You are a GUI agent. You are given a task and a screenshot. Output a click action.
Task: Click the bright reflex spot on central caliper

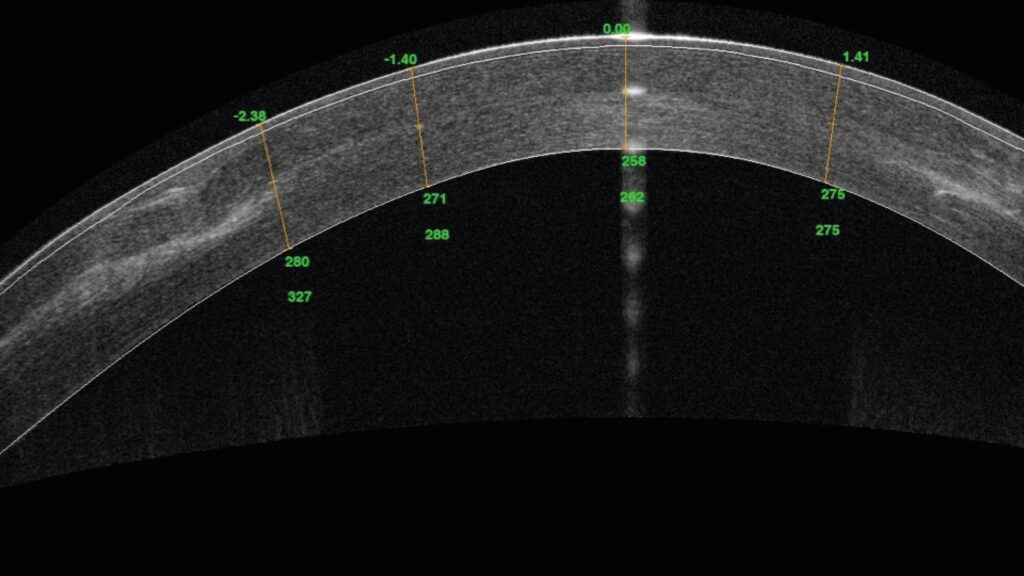632,90
